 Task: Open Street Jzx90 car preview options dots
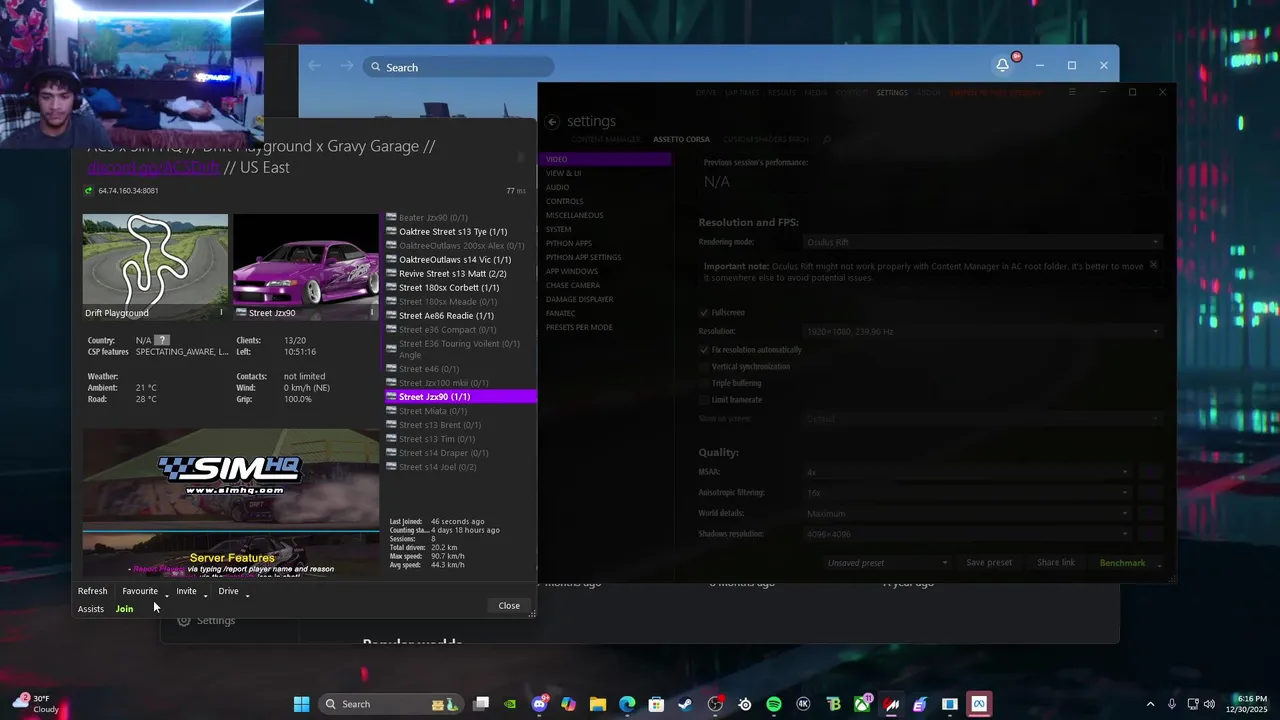pos(372,313)
